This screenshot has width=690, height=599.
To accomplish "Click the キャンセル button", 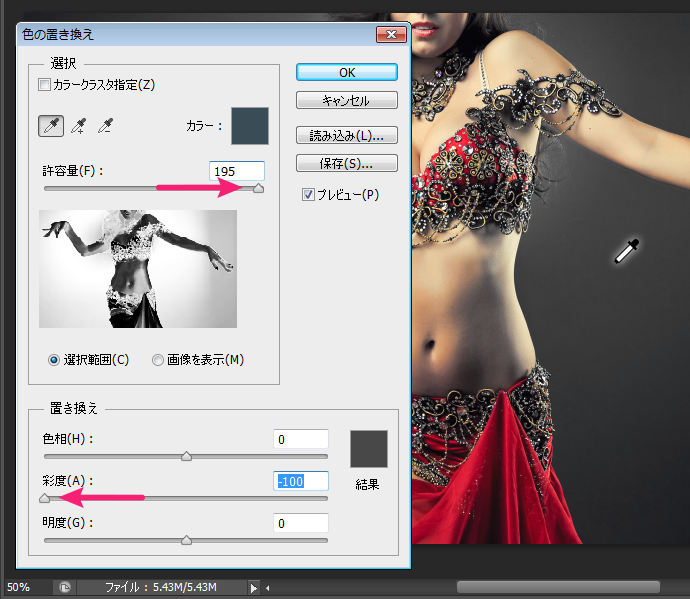I will point(346,101).
